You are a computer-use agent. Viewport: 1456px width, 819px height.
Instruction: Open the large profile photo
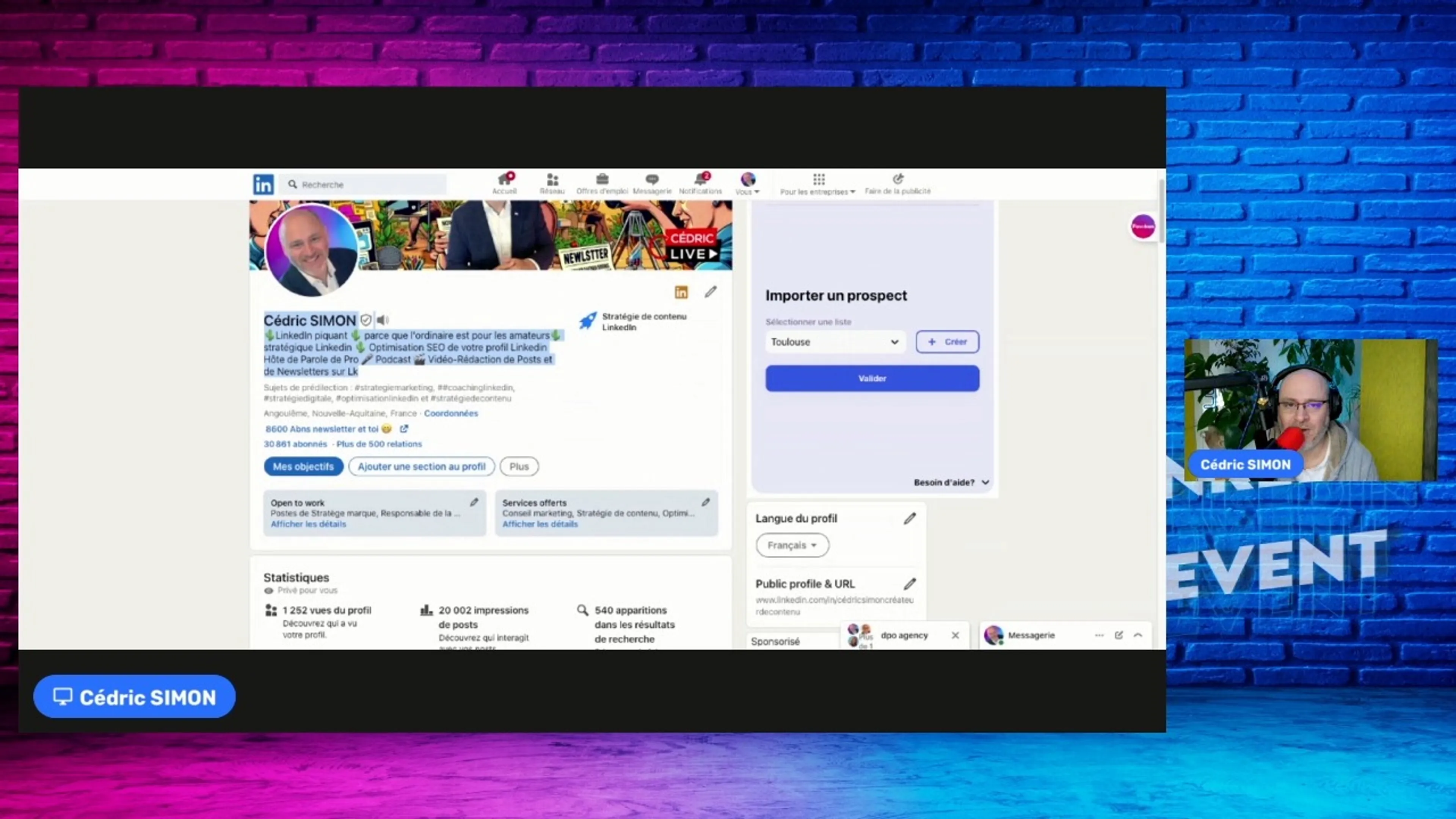[311, 250]
